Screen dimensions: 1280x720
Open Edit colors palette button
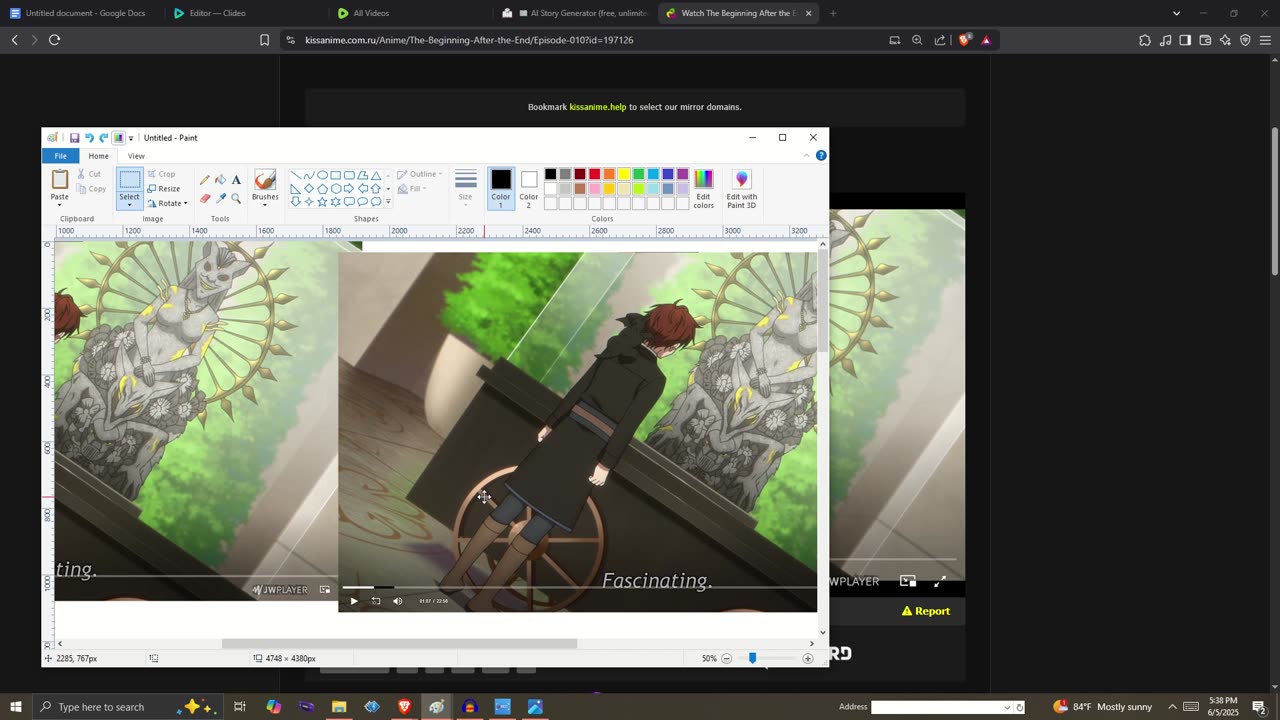(704, 189)
